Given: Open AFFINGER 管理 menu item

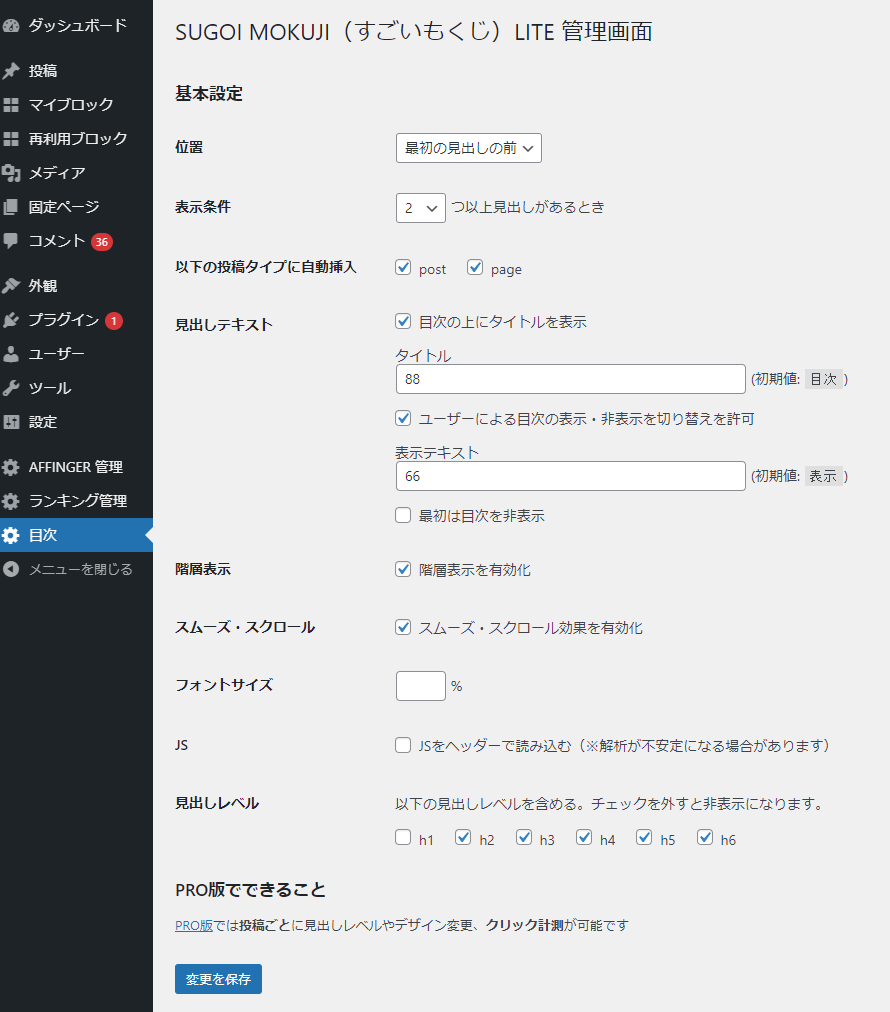Looking at the screenshot, I should [76, 467].
